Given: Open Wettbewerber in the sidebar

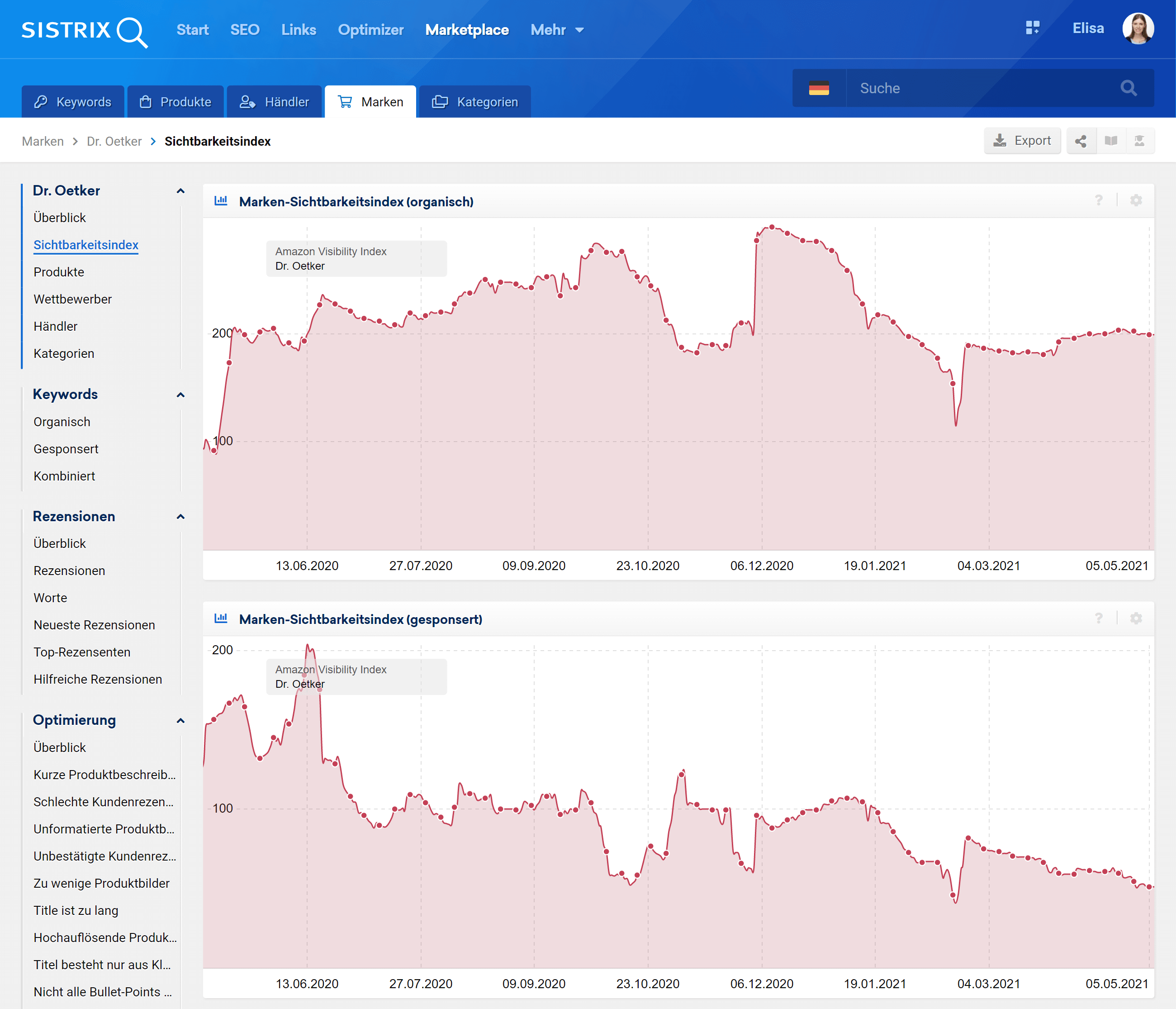Looking at the screenshot, I should pos(73,299).
